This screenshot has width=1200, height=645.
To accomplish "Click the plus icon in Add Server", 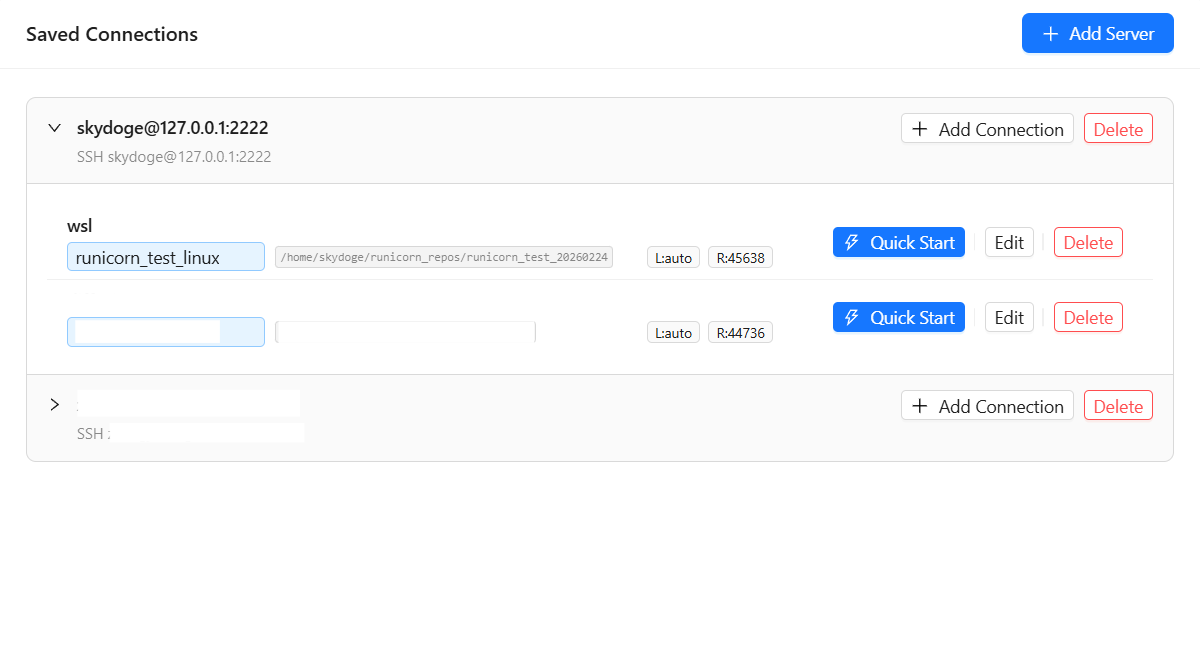I will pyautogui.click(x=1050, y=34).
